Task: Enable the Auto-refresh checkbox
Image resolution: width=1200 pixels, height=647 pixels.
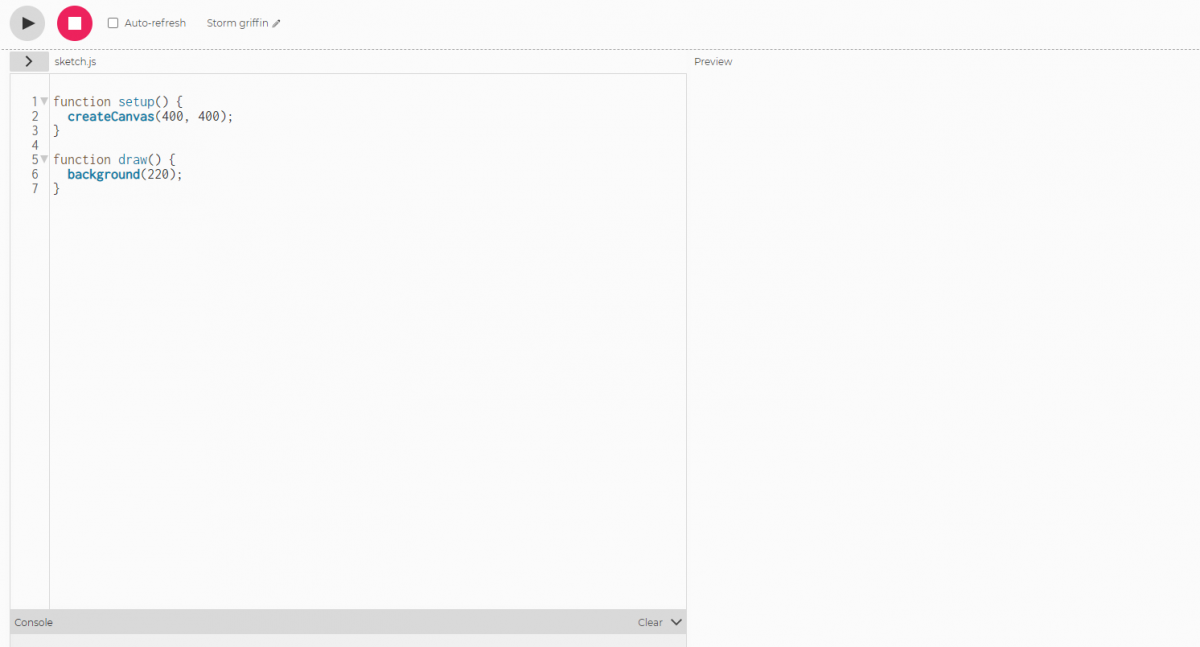Action: 113,23
